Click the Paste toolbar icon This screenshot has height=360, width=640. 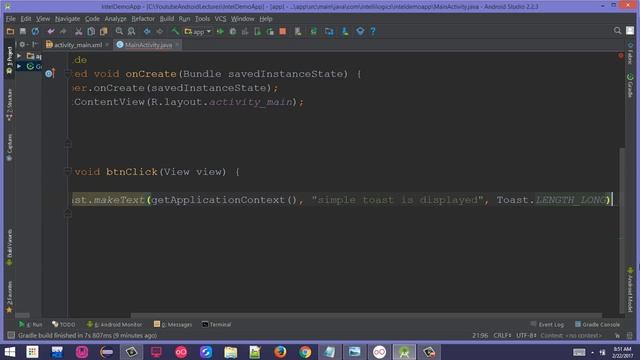104,31
